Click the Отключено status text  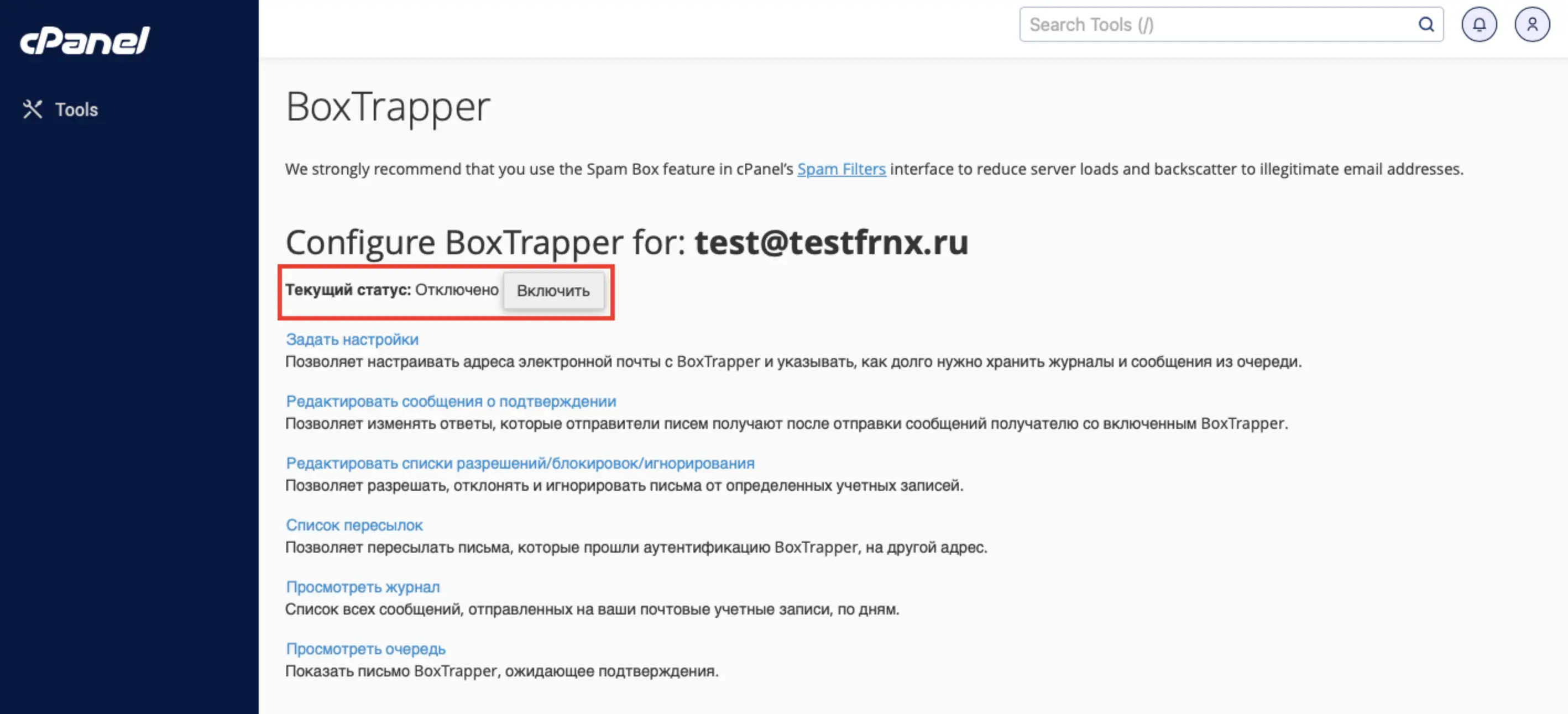click(x=457, y=290)
